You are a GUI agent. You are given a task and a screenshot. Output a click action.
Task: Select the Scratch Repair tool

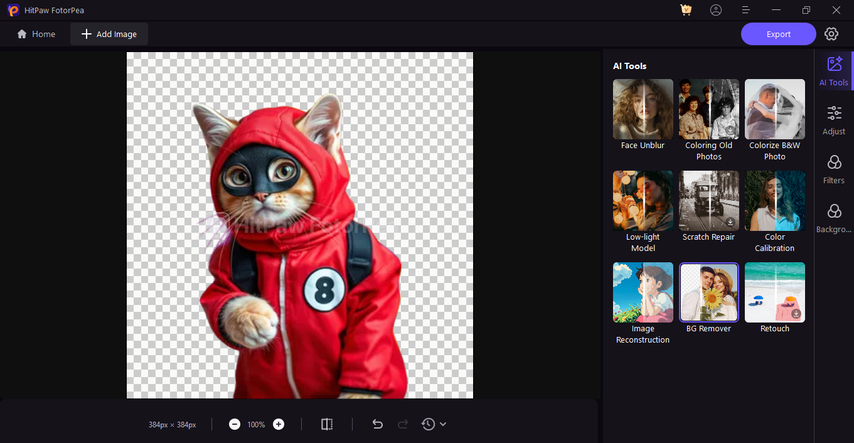709,201
